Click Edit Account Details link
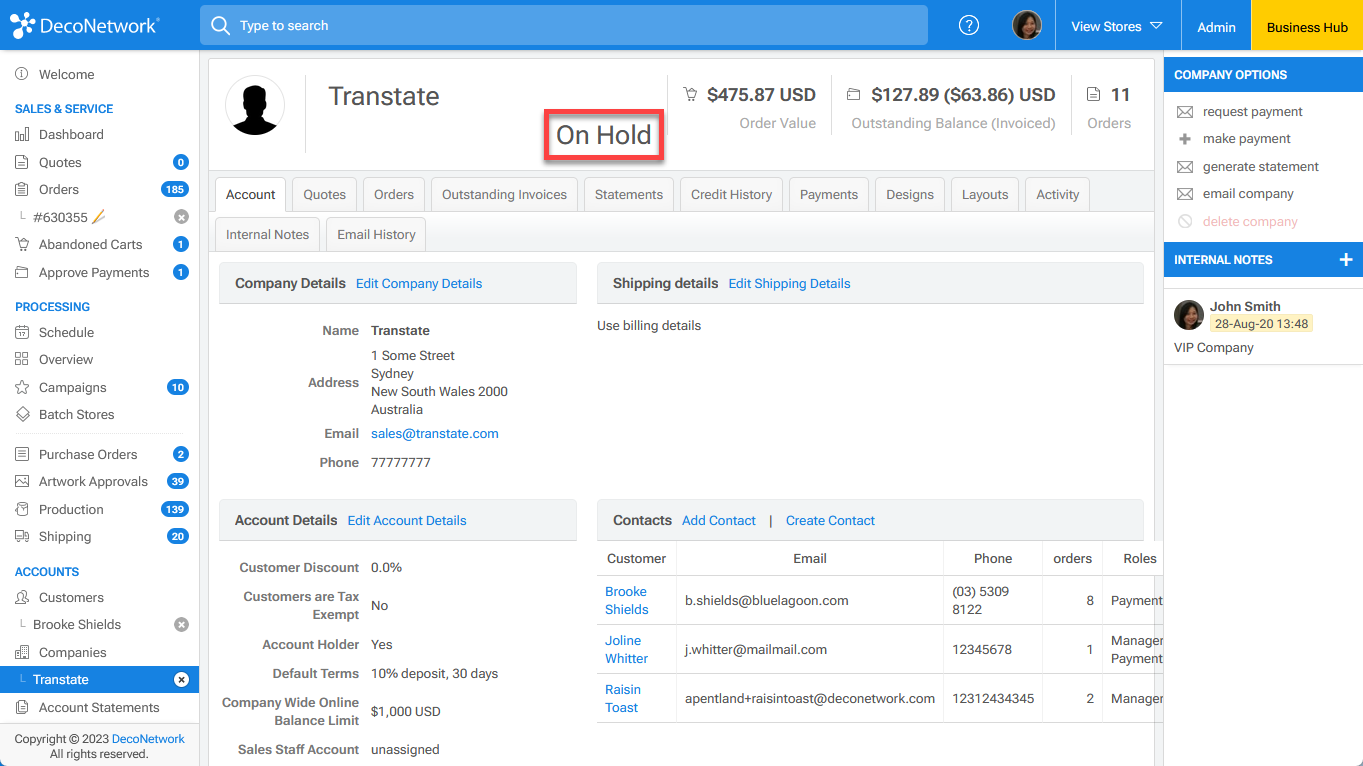Screen dimensions: 1363x766 (x=407, y=521)
